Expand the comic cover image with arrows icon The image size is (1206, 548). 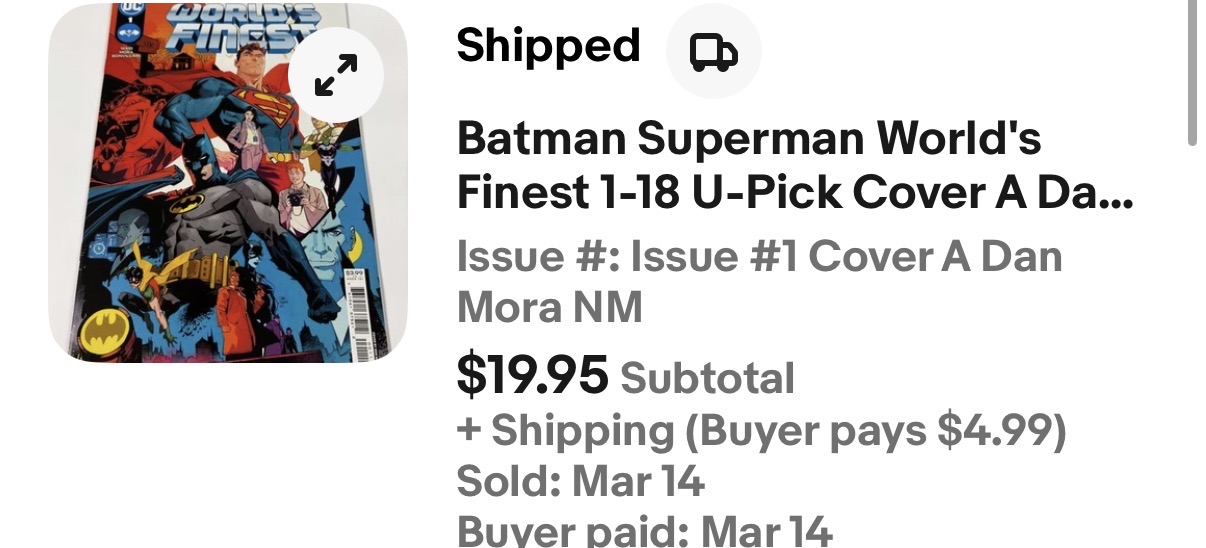pos(336,75)
